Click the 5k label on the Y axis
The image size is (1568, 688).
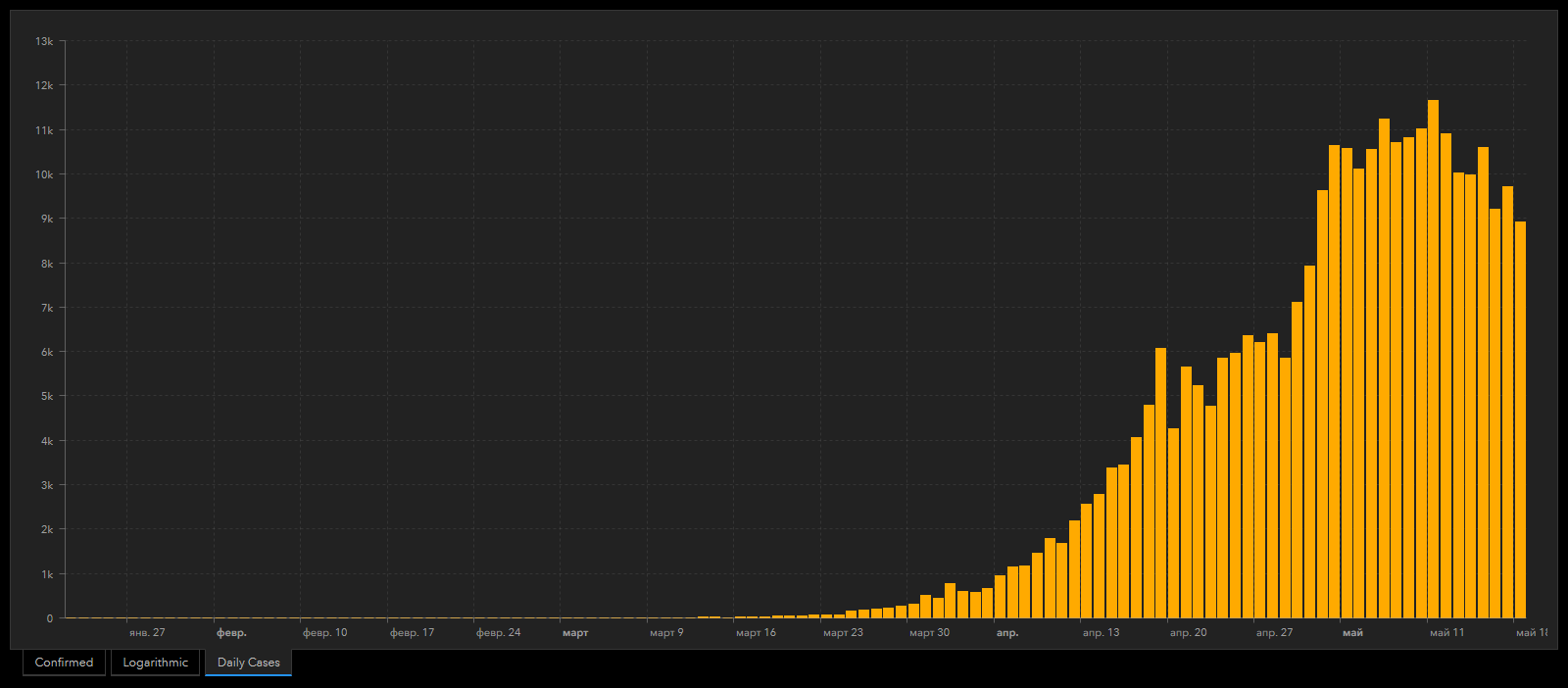46,396
